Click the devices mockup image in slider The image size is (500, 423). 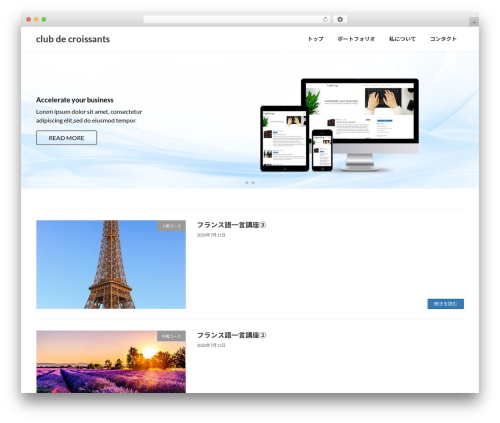(x=339, y=125)
